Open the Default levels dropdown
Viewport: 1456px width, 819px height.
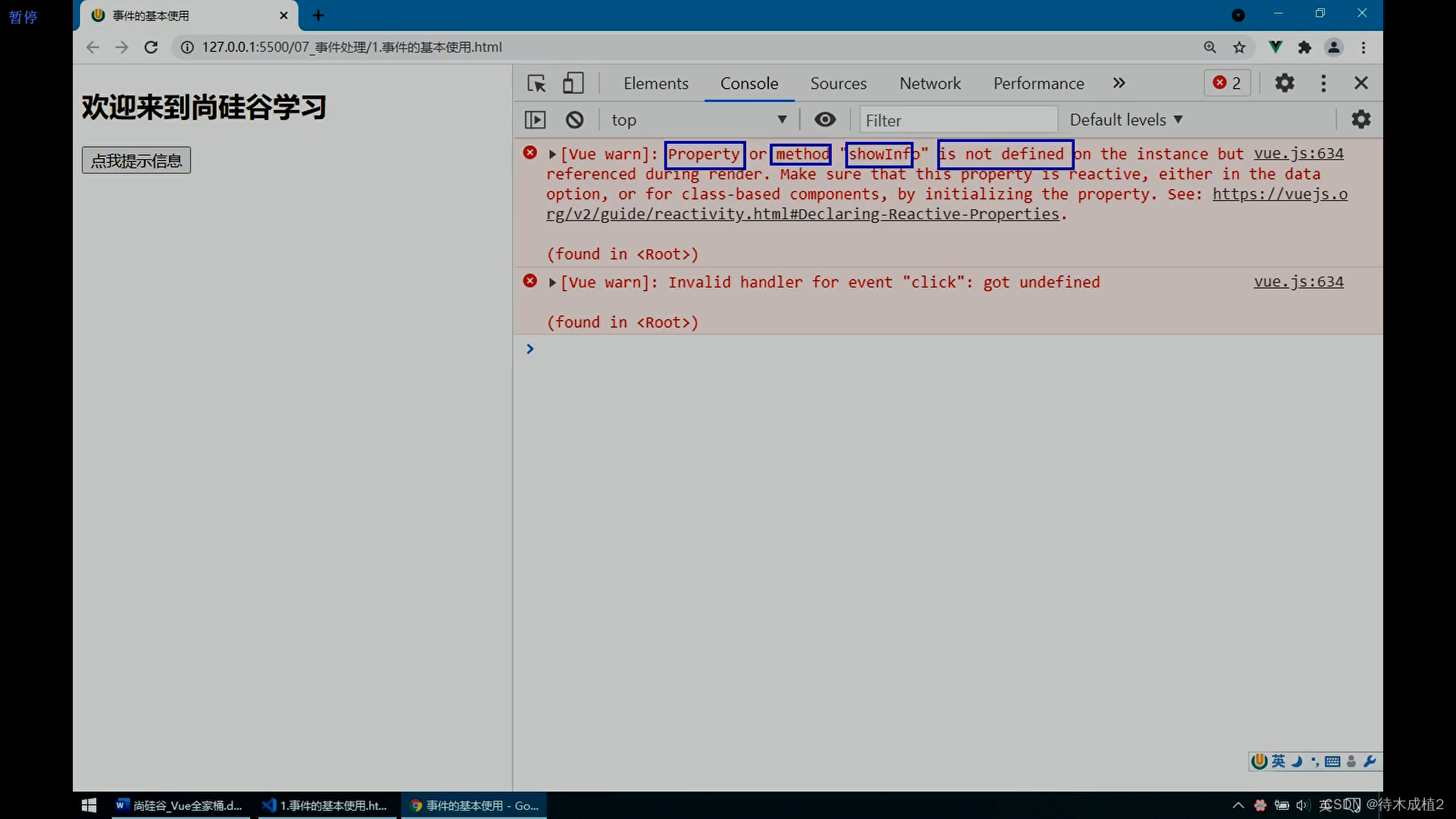(x=1126, y=120)
